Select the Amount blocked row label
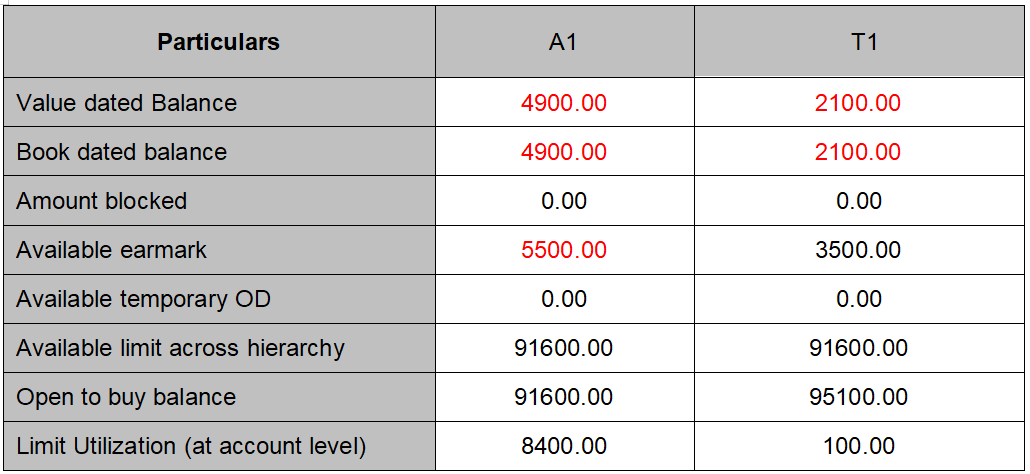This screenshot has width=1030, height=474. [102, 201]
